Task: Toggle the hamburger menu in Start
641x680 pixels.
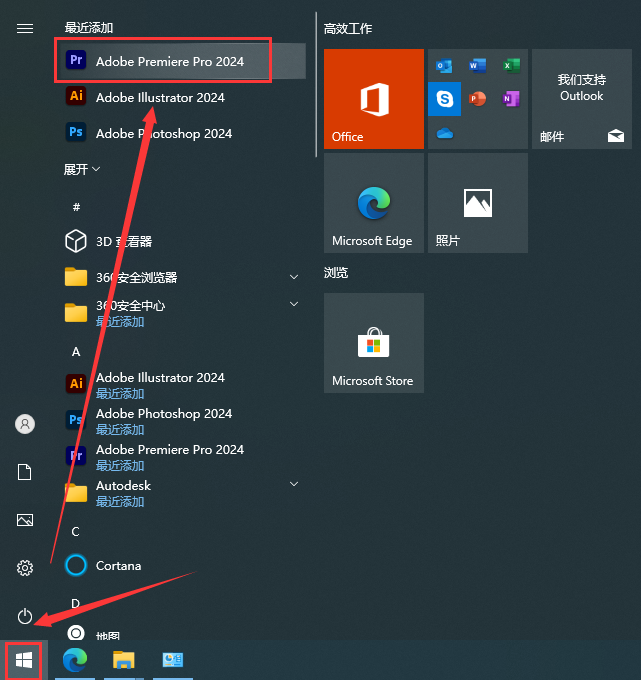Action: (x=25, y=29)
